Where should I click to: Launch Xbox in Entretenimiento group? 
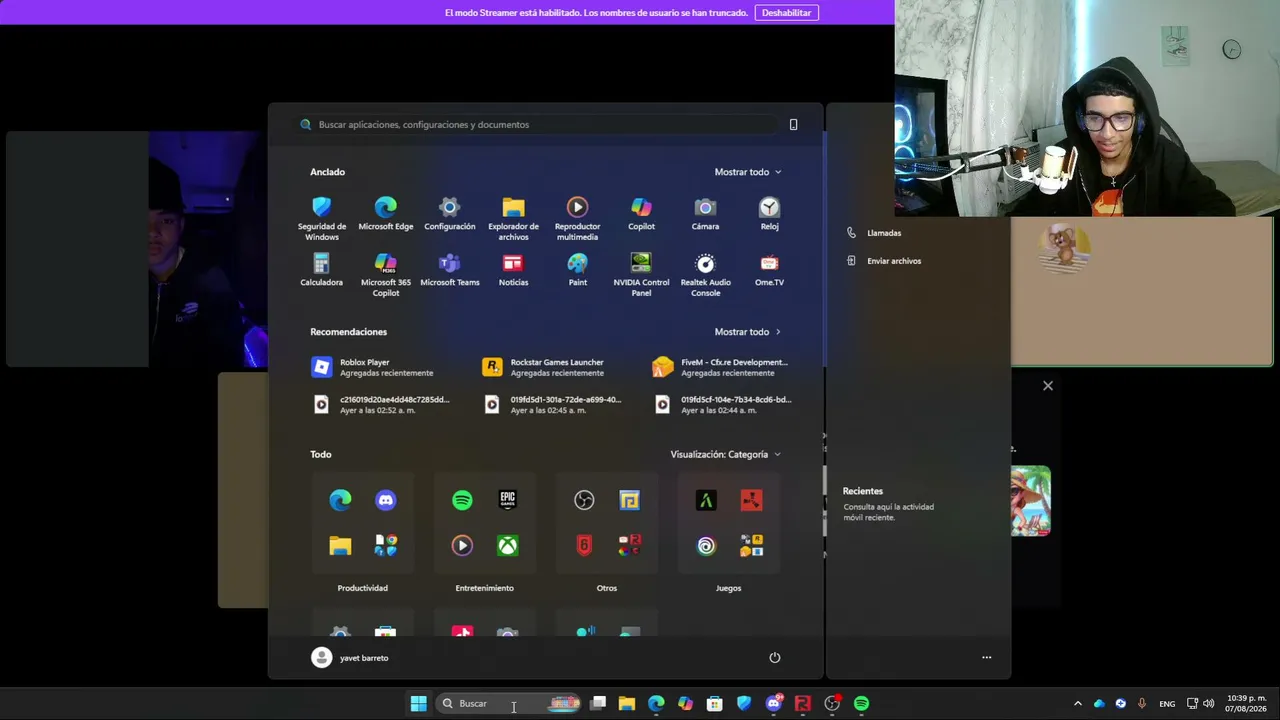tap(508, 545)
